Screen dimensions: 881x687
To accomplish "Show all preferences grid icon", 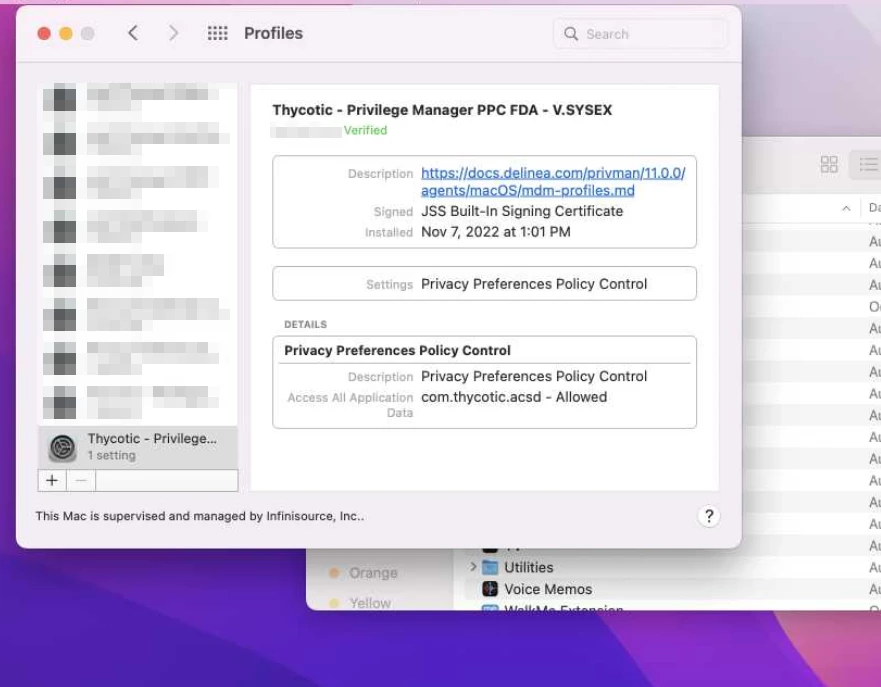I will 217,33.
